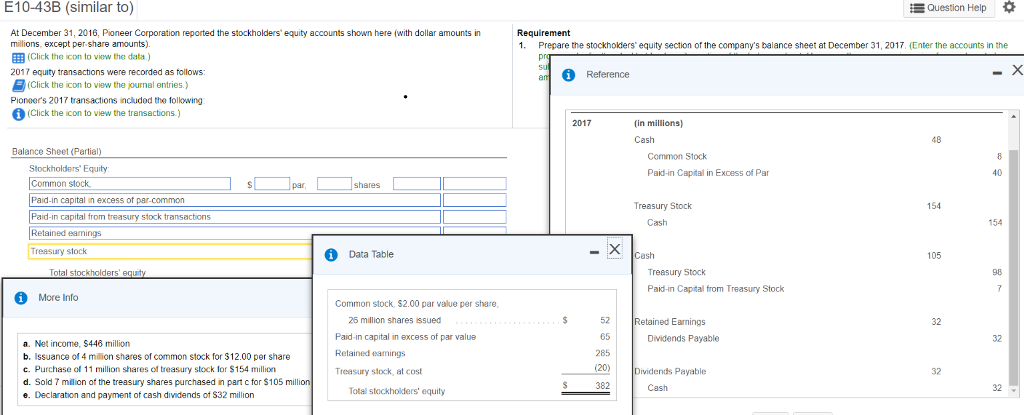
Task: Click the par value input box
Action: (272, 185)
